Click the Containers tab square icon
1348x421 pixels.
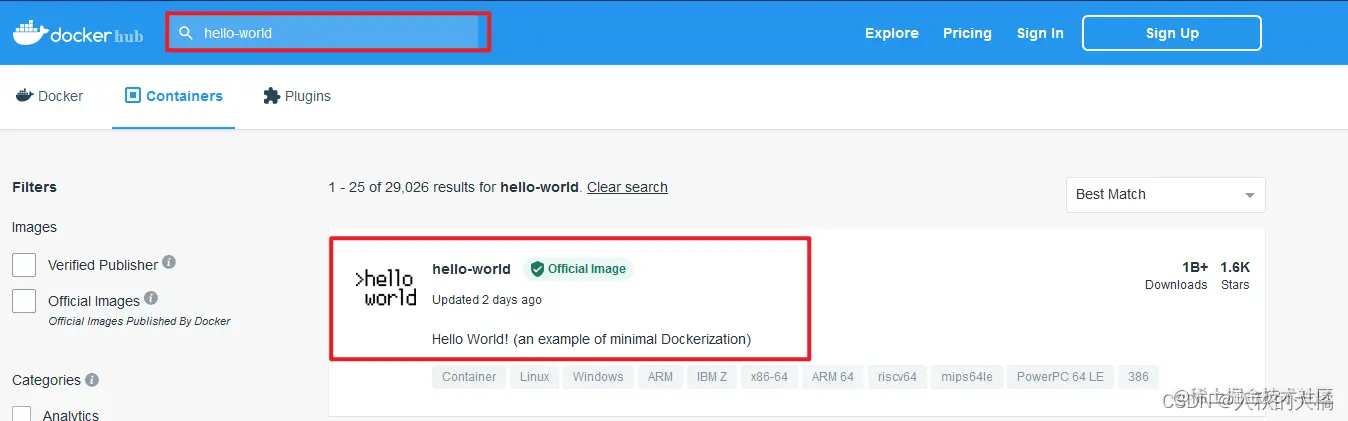pos(133,96)
